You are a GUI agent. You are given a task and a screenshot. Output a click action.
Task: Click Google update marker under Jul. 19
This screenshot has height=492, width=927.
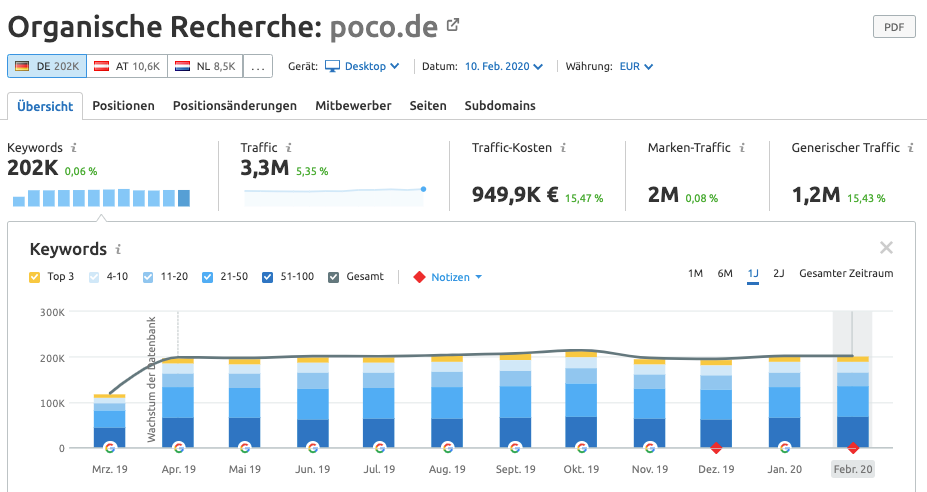(x=380, y=448)
